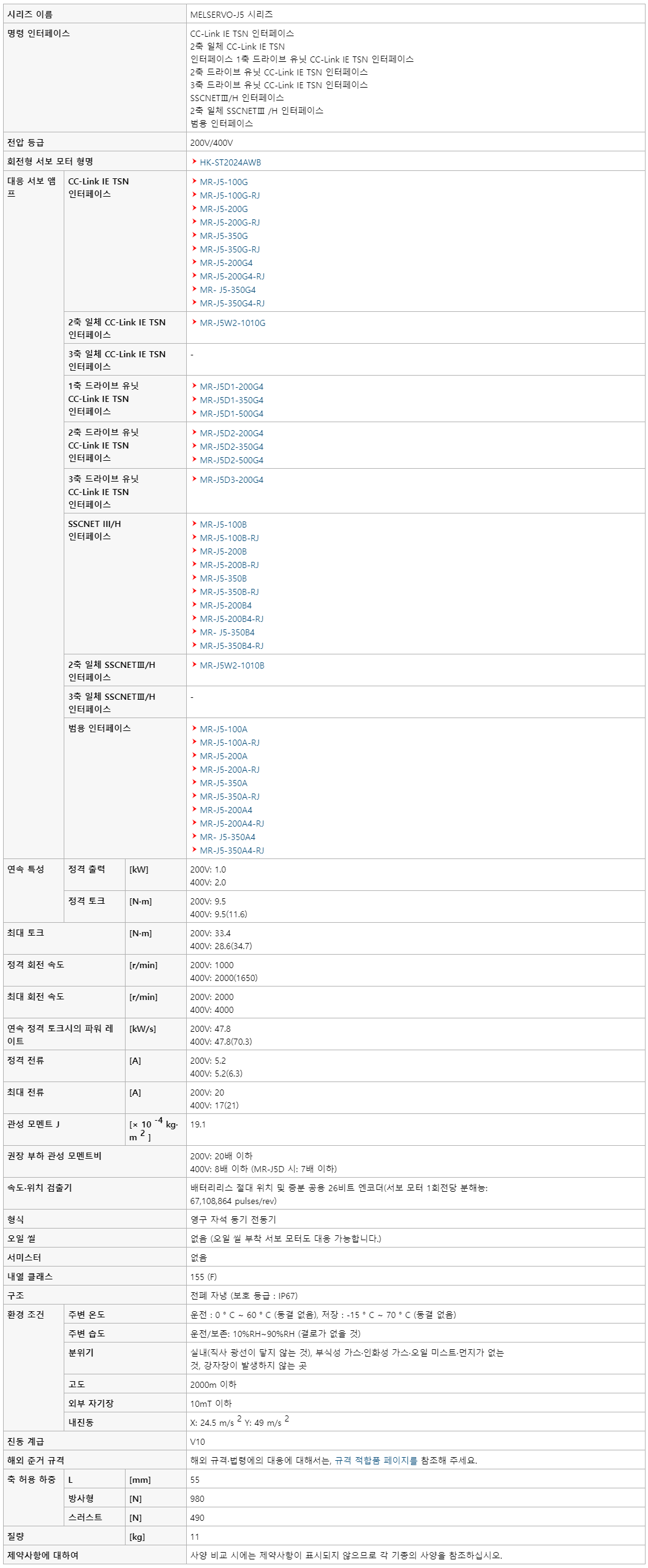Open the MR-J5-200G link
This screenshot has width=648, height=1568.
pos(224,209)
